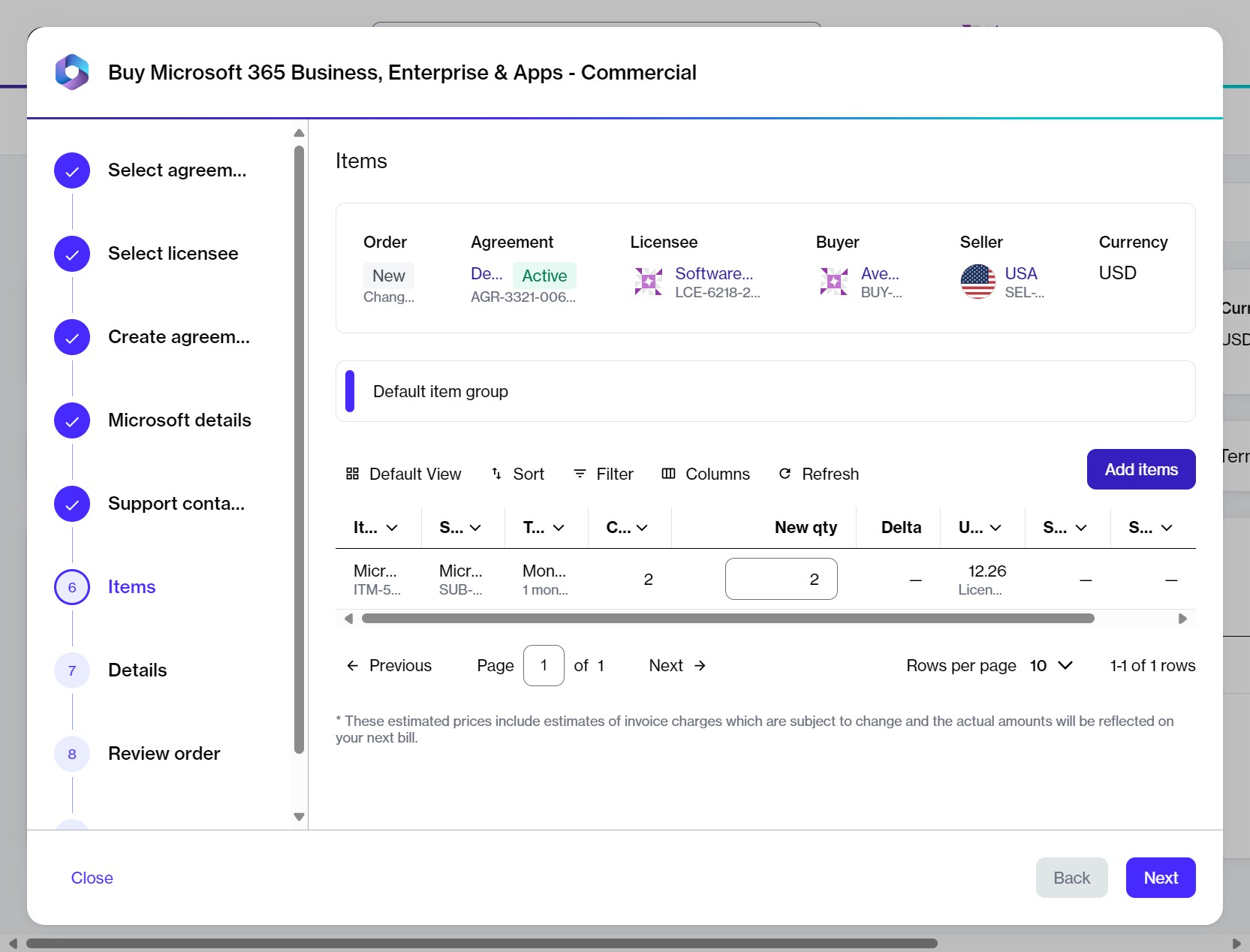1250x952 pixels.
Task: Click the Buyer avatar icon
Action: (x=834, y=282)
